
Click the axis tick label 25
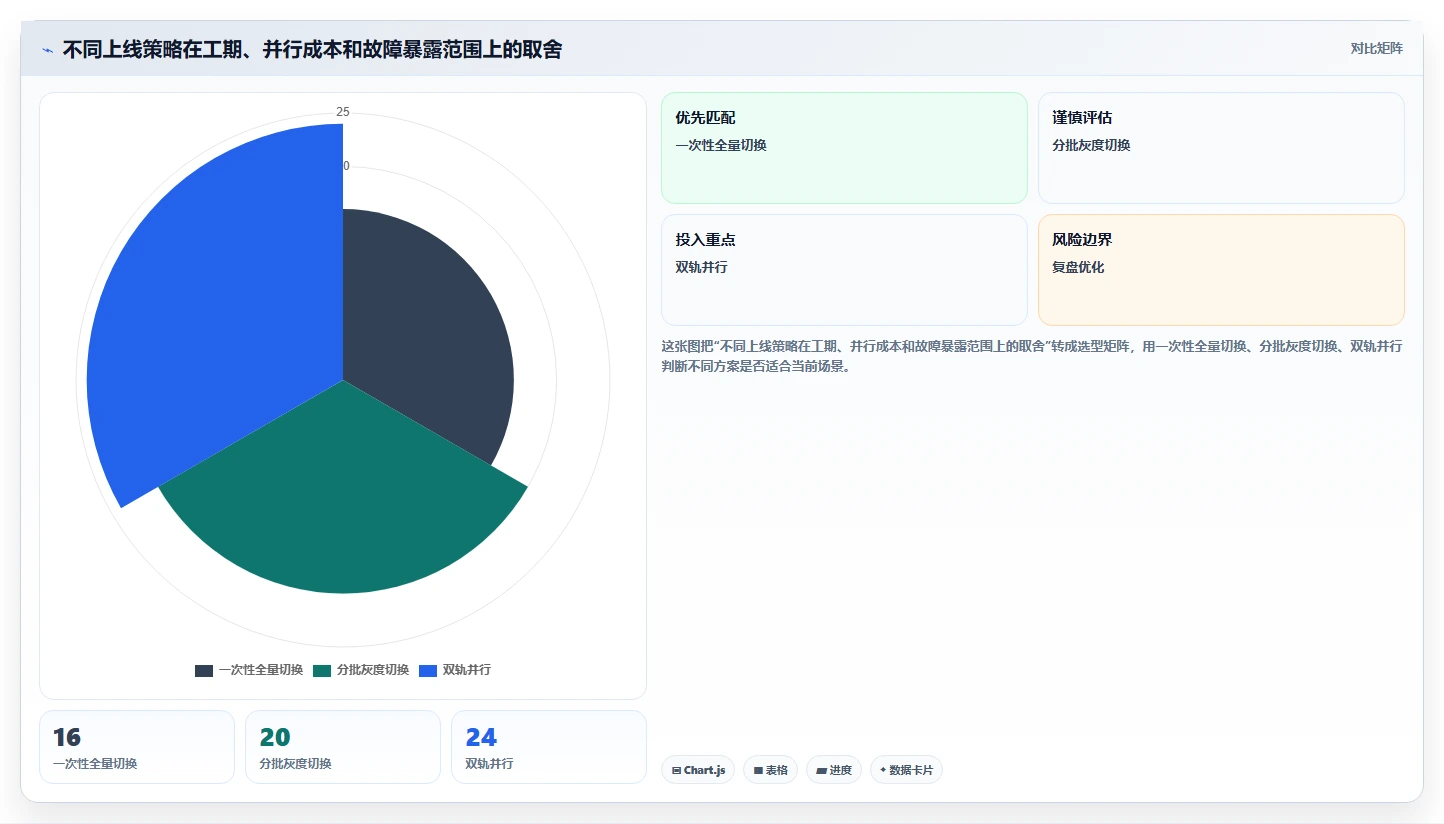pos(343,112)
